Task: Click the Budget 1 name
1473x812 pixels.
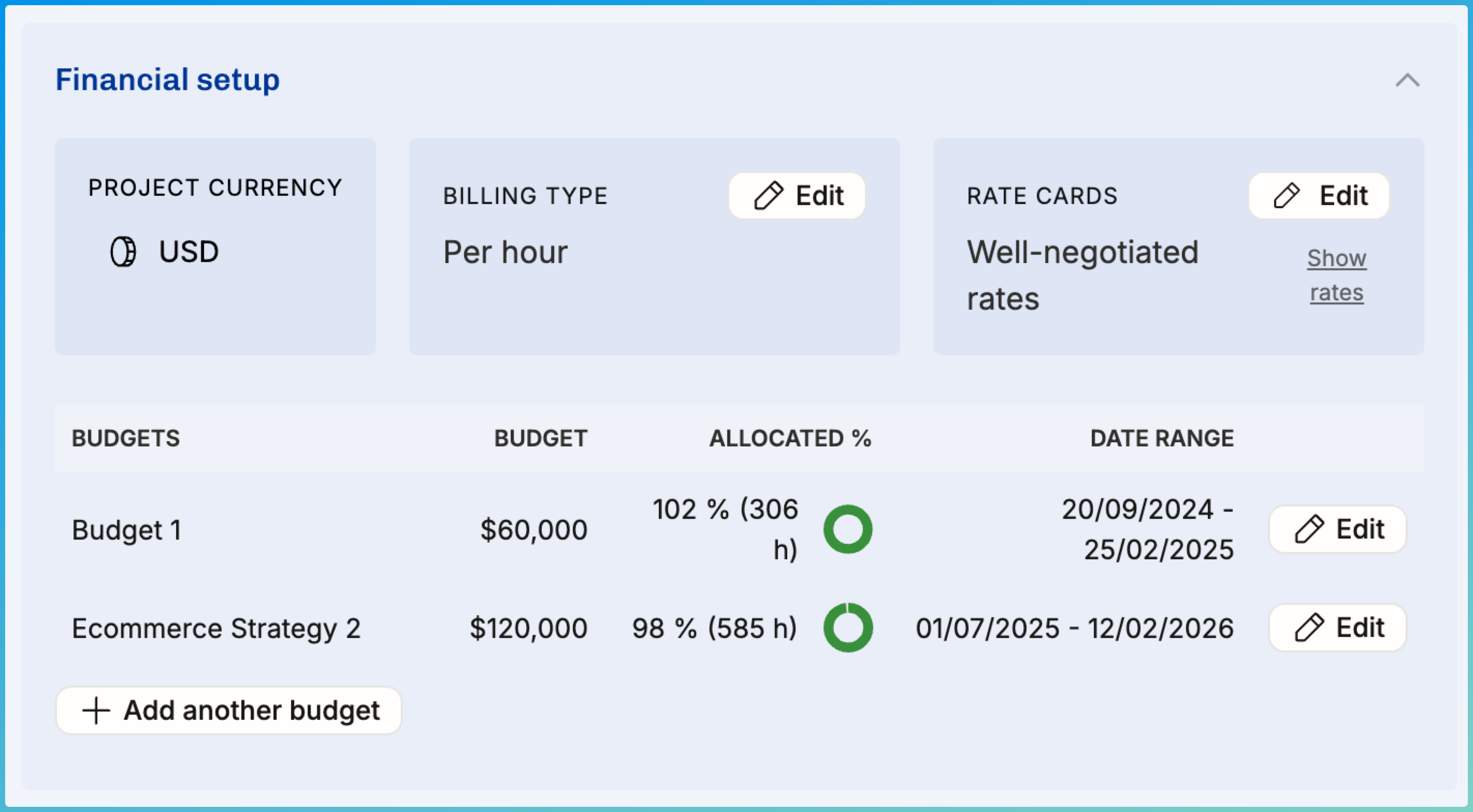Action: coord(126,530)
